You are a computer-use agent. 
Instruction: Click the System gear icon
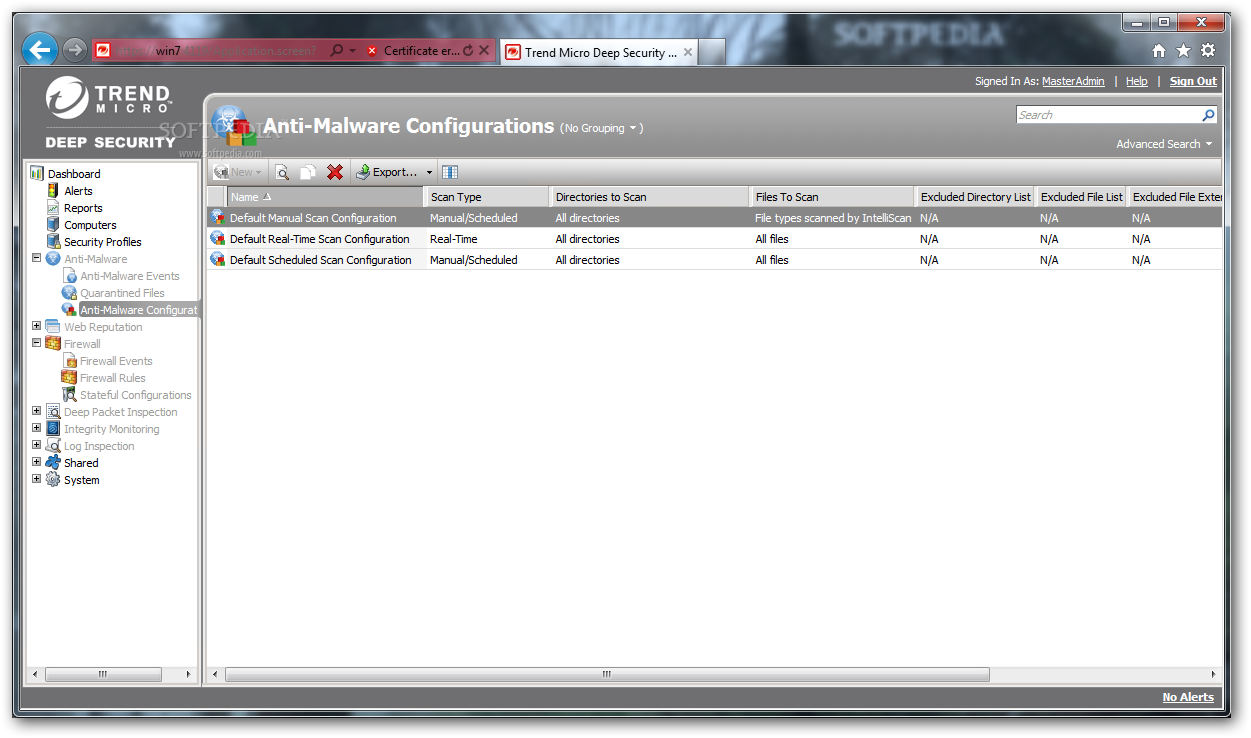[x=53, y=479]
